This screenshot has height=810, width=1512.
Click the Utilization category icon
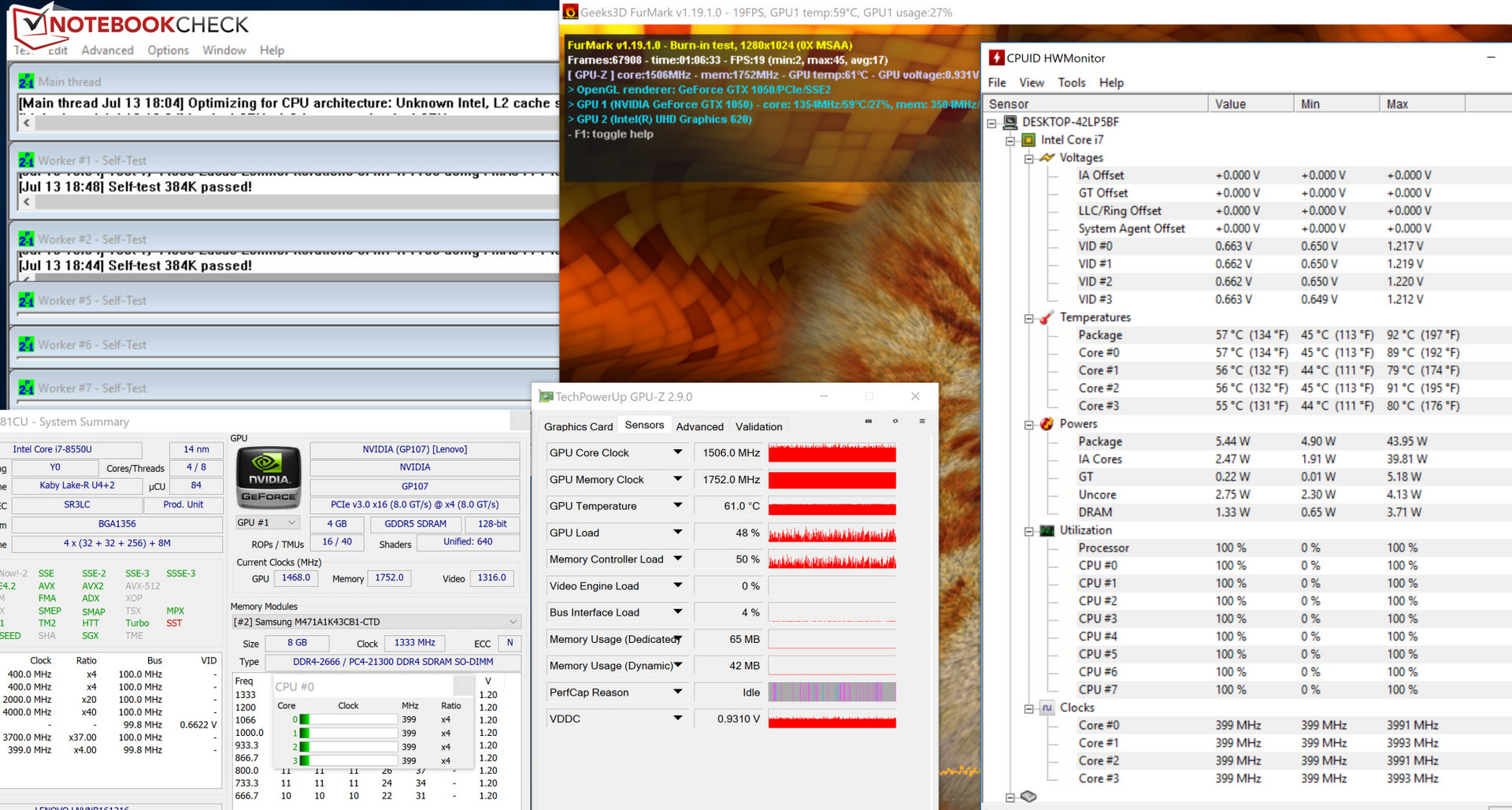(1047, 530)
